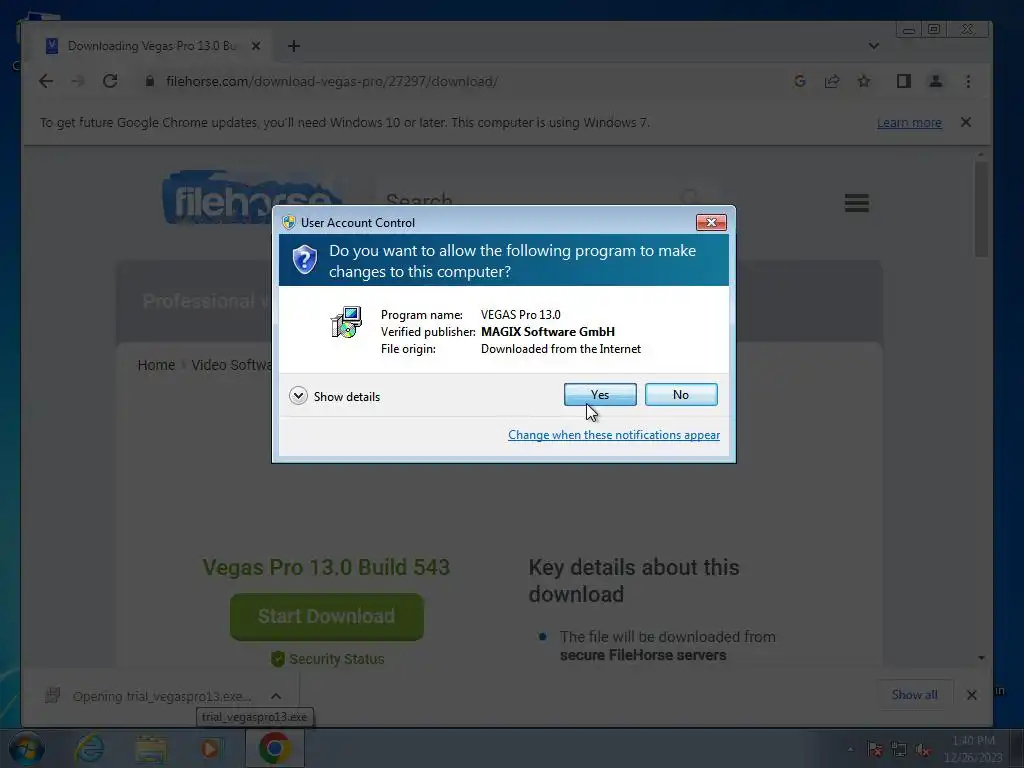Open Internet Explorer from taskbar

pos(89,748)
